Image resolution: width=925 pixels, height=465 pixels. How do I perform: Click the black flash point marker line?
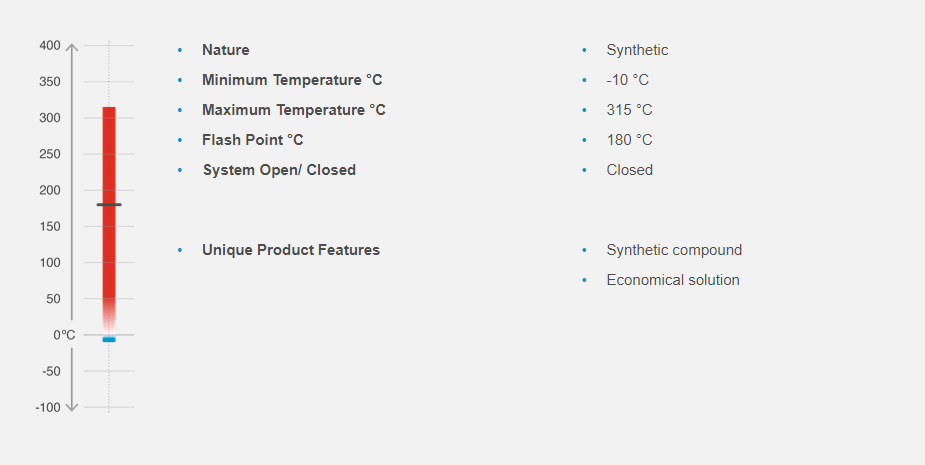click(109, 205)
